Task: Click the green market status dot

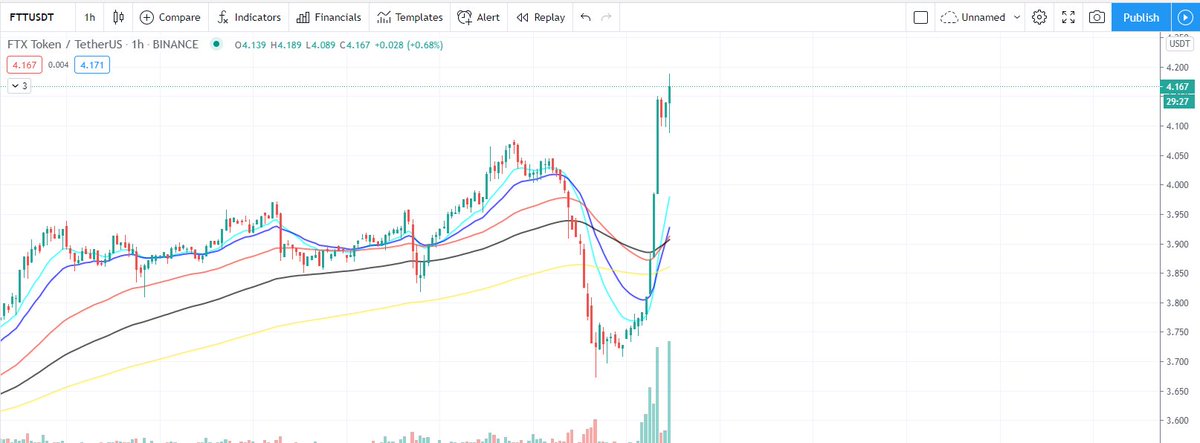Action: point(216,45)
